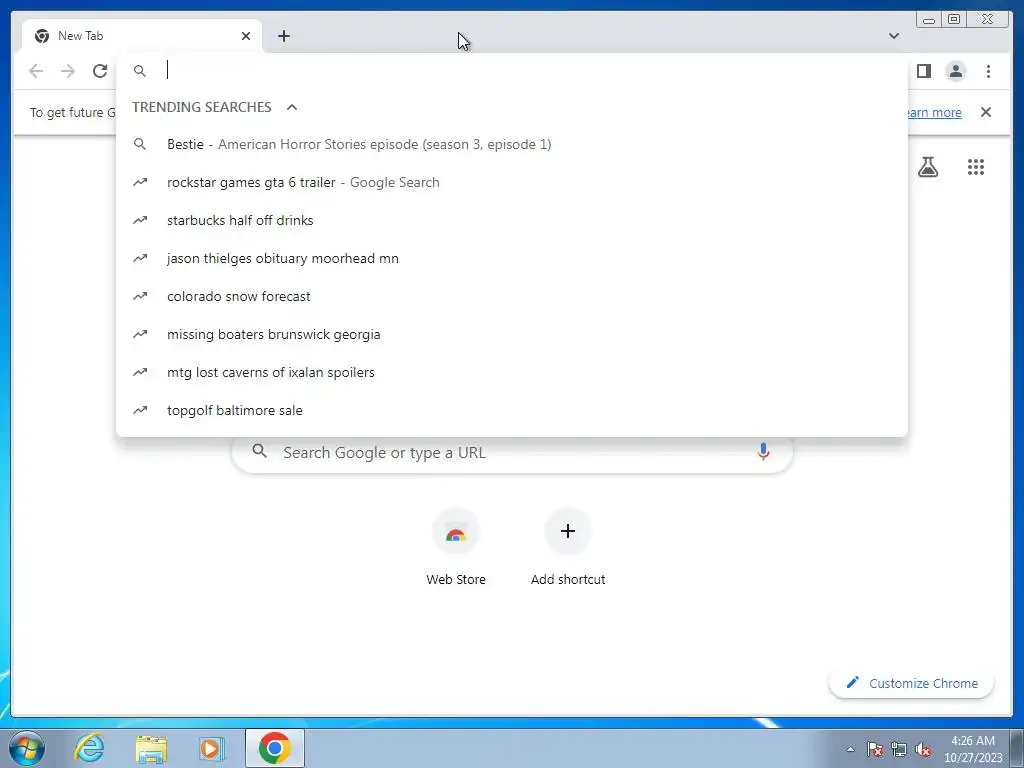Click the network tray icon
The image size is (1024, 768).
[x=899, y=749]
